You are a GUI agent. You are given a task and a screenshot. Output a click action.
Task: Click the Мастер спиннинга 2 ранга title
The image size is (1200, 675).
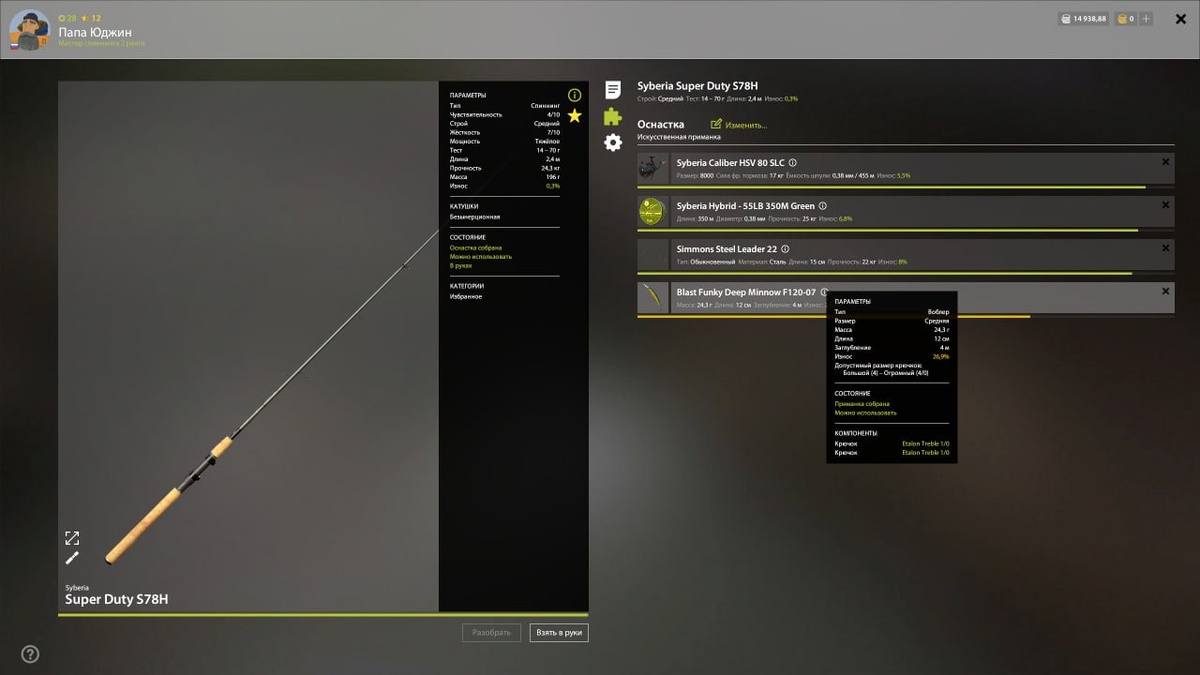[x=102, y=43]
